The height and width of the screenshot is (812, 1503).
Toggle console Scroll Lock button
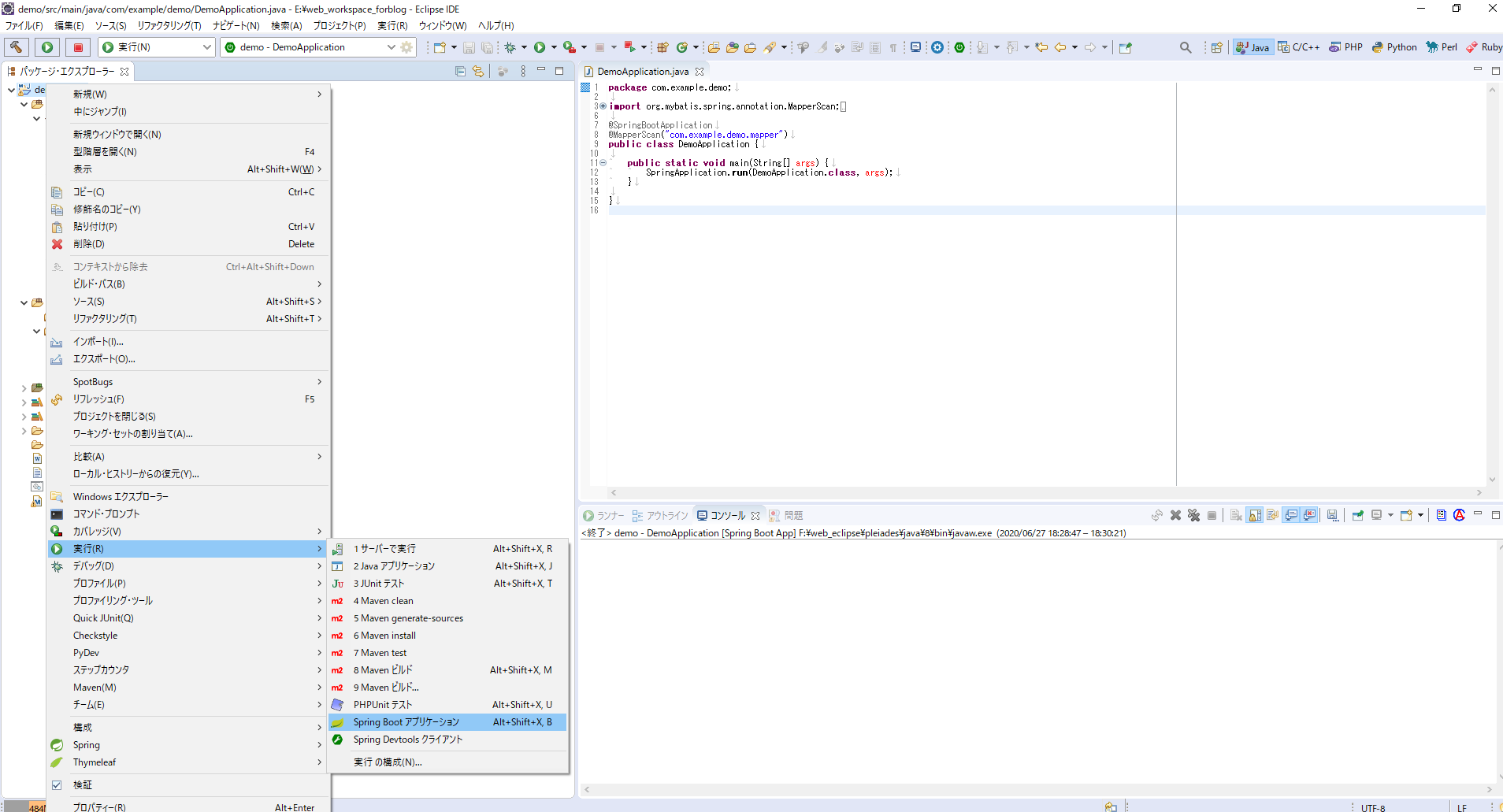coord(1255,515)
